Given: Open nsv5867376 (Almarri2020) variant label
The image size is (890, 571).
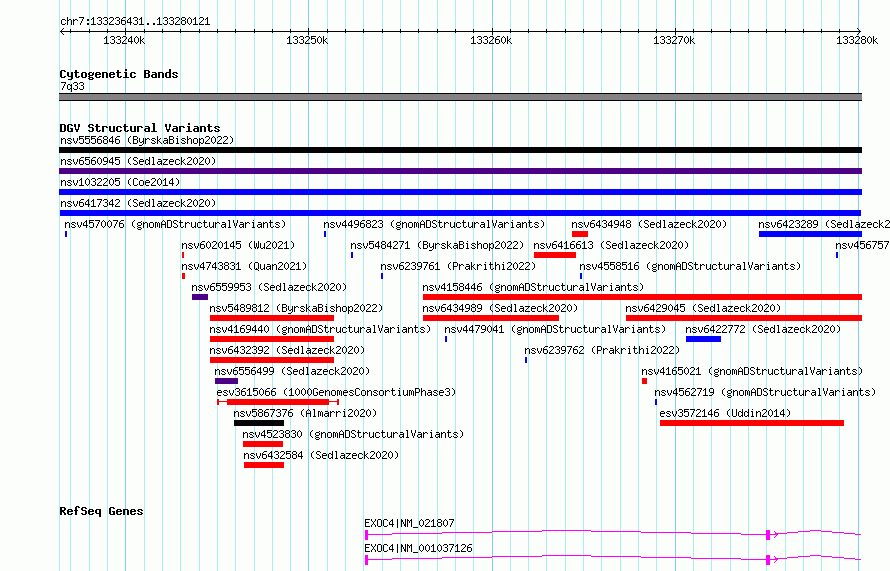Looking at the screenshot, I should (305, 413).
